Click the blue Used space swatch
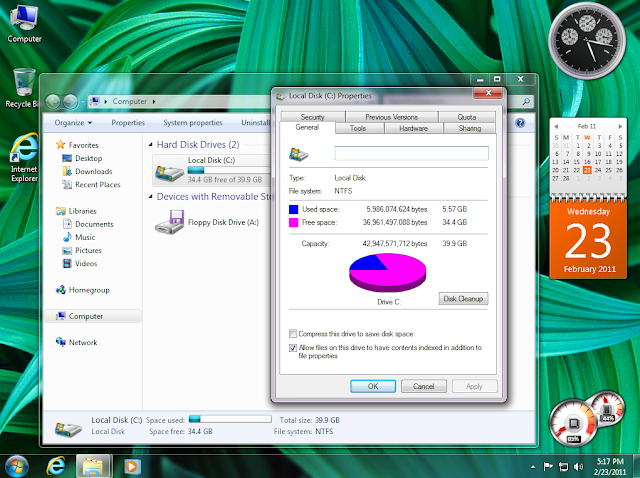 coord(293,209)
